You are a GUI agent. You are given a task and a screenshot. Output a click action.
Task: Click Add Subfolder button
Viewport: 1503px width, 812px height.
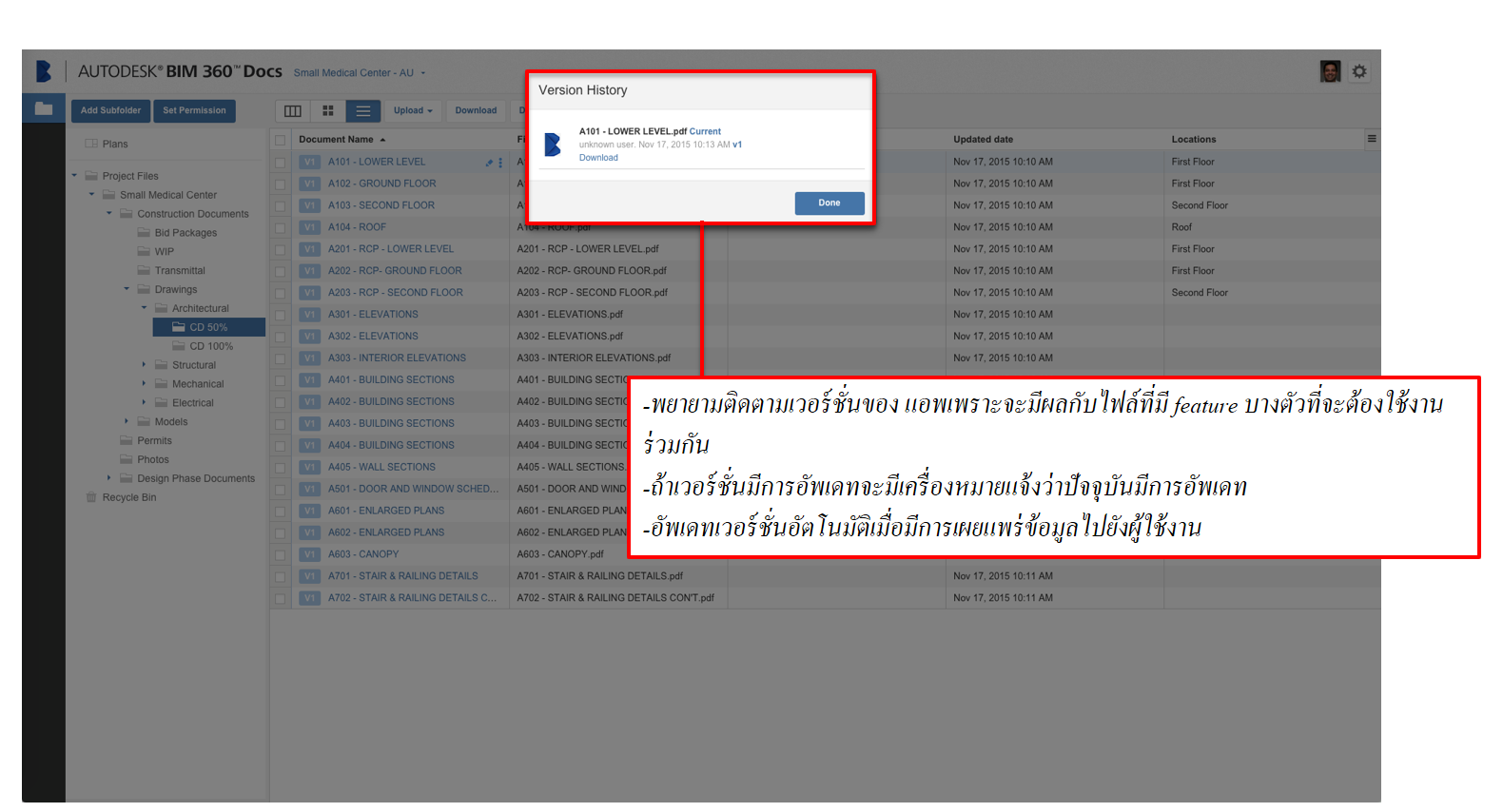[x=110, y=111]
